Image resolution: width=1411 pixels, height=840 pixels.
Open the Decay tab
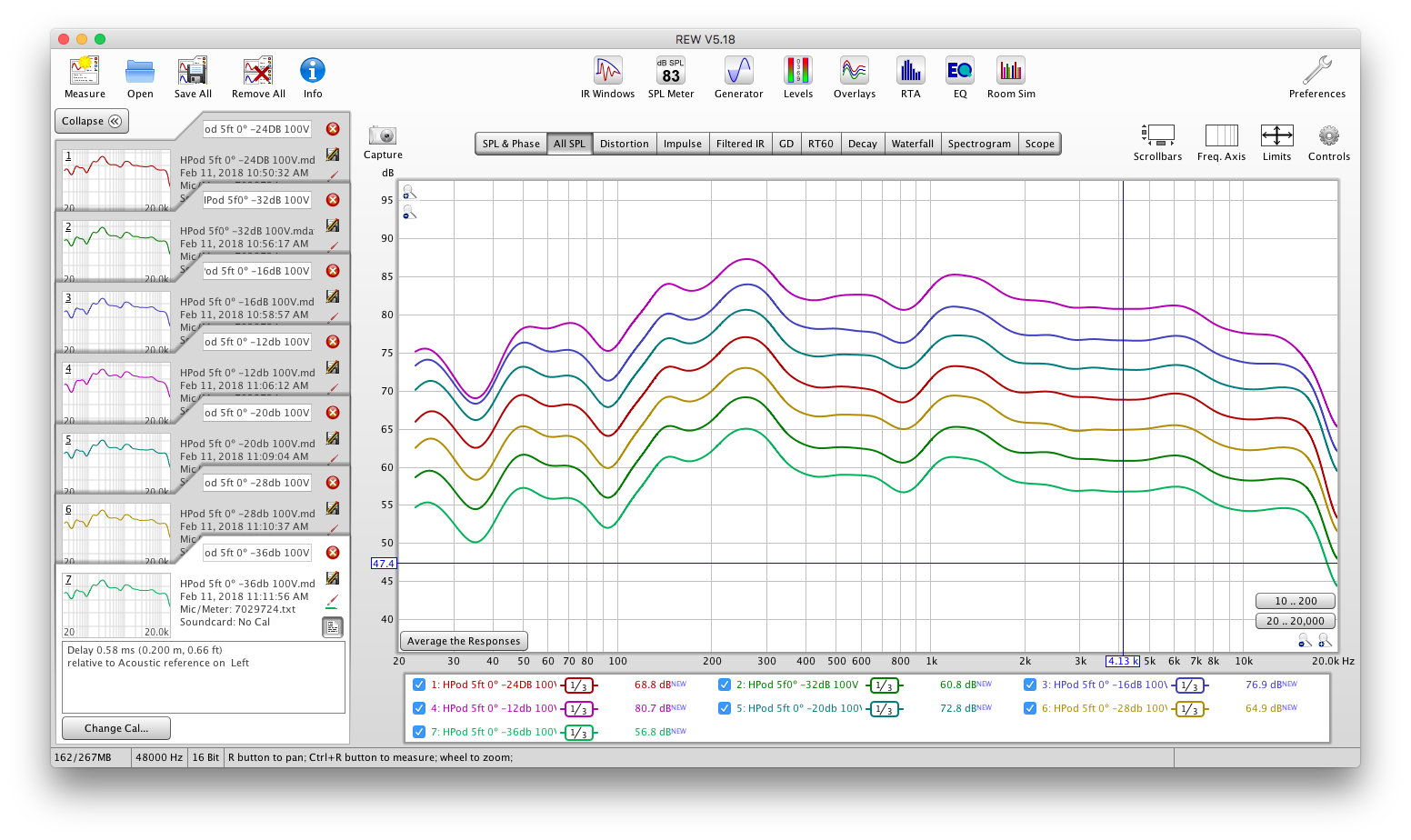pos(863,144)
